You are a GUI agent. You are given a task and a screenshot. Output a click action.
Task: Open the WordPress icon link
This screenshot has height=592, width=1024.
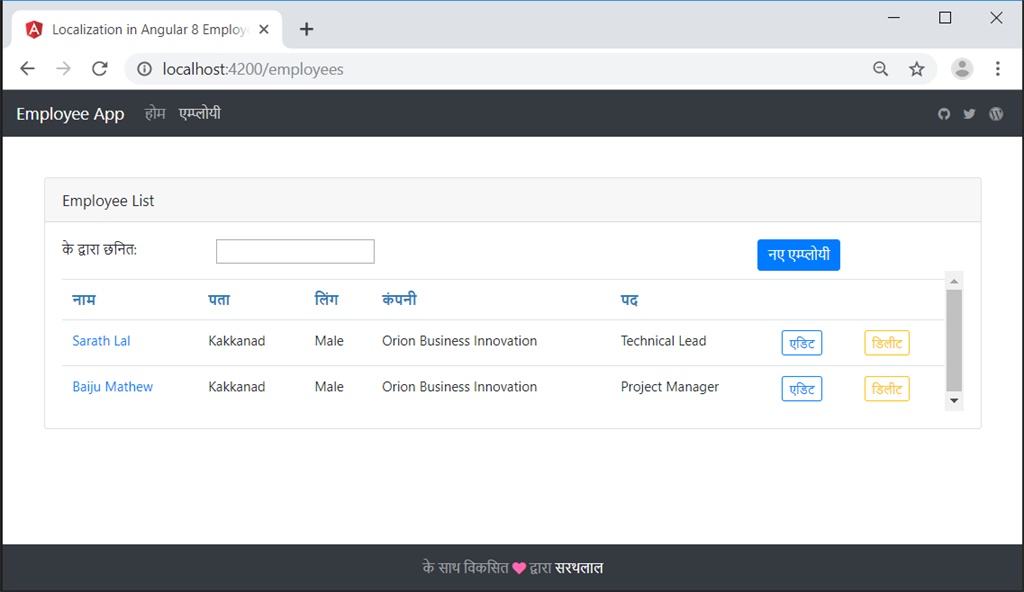pos(995,113)
